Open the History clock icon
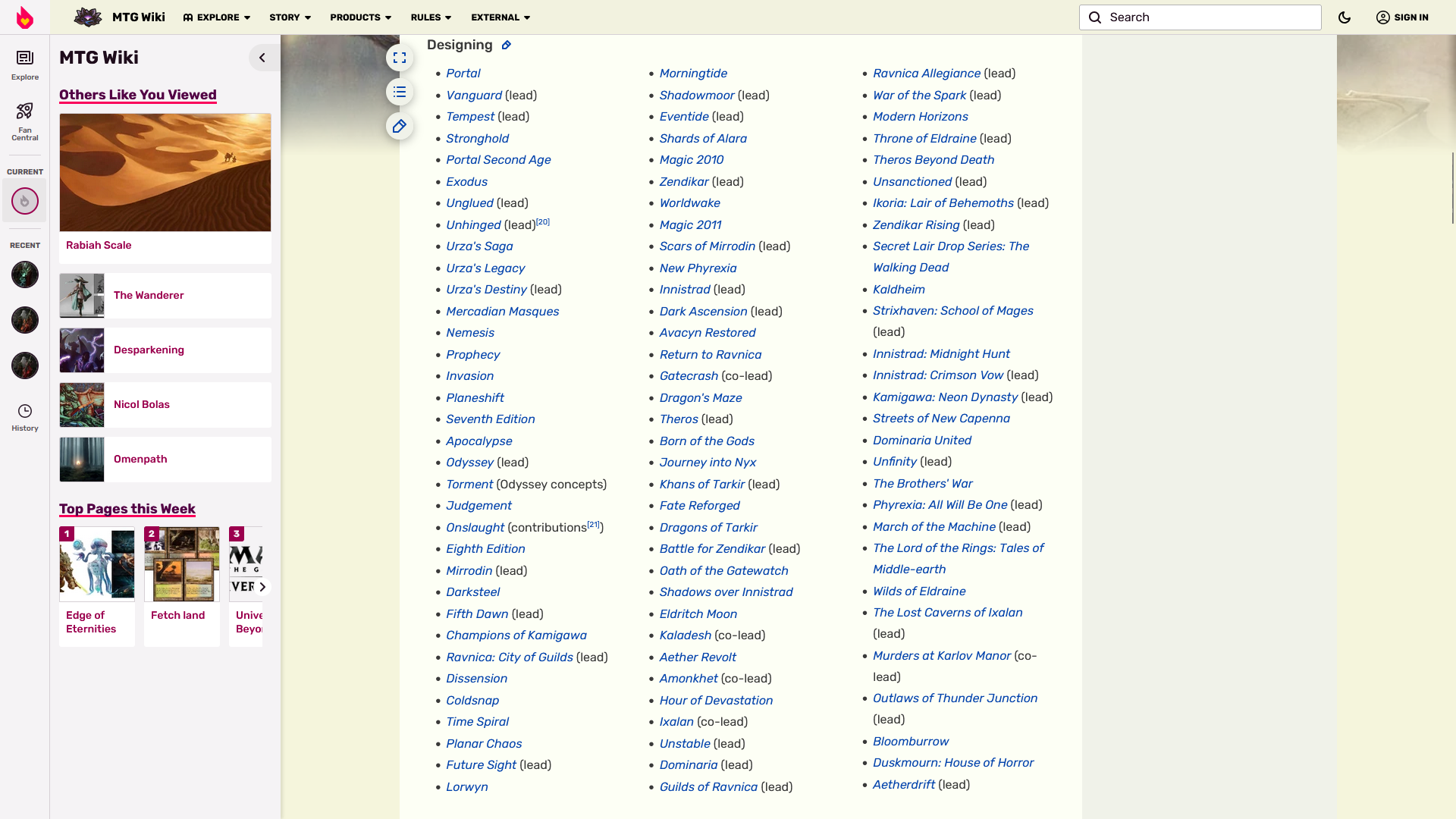 pos(25,417)
